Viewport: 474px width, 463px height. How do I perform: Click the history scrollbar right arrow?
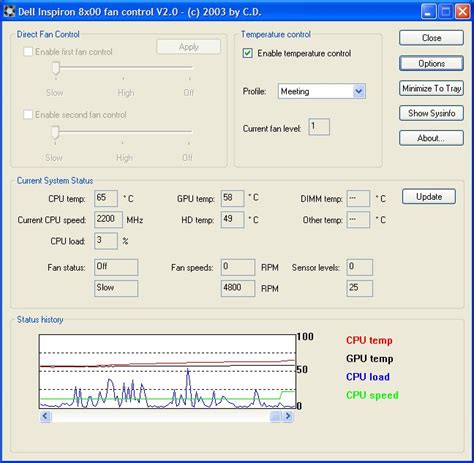288,416
